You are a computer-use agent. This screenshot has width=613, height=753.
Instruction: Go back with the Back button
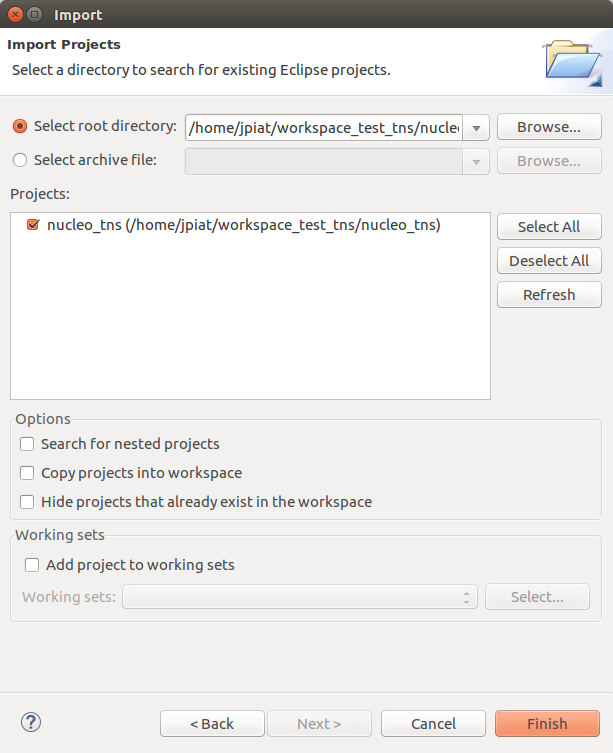click(212, 724)
